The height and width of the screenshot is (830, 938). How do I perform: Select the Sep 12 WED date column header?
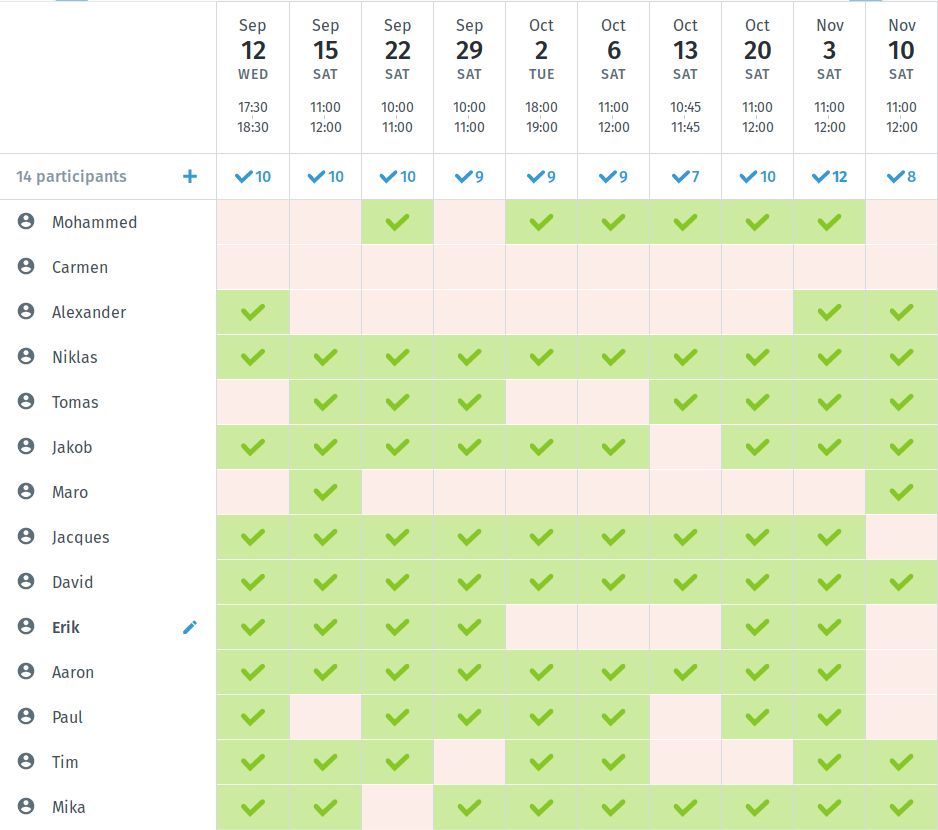pos(253,76)
